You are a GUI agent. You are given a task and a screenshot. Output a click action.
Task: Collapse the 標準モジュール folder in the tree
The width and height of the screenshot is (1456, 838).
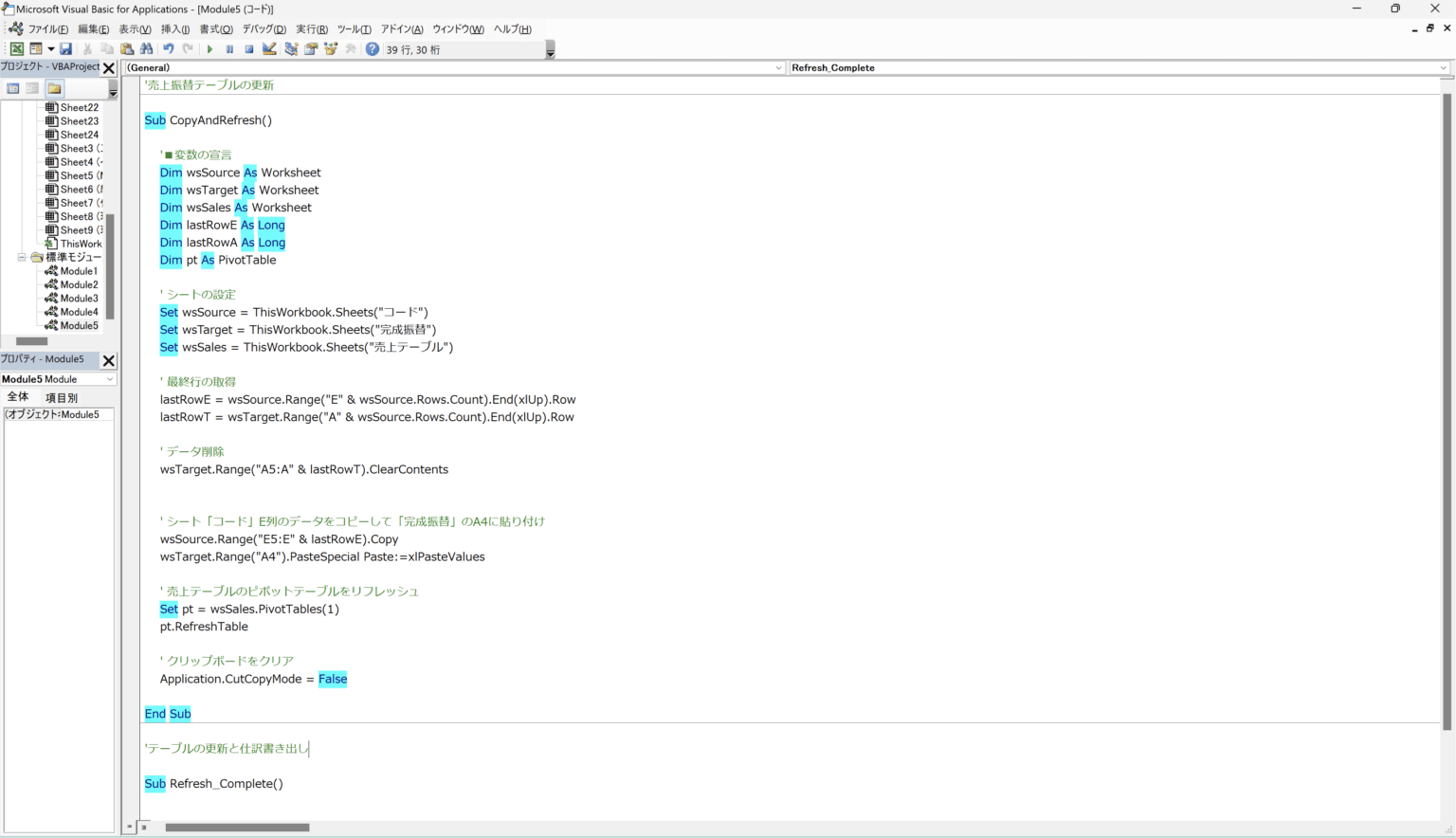22,257
